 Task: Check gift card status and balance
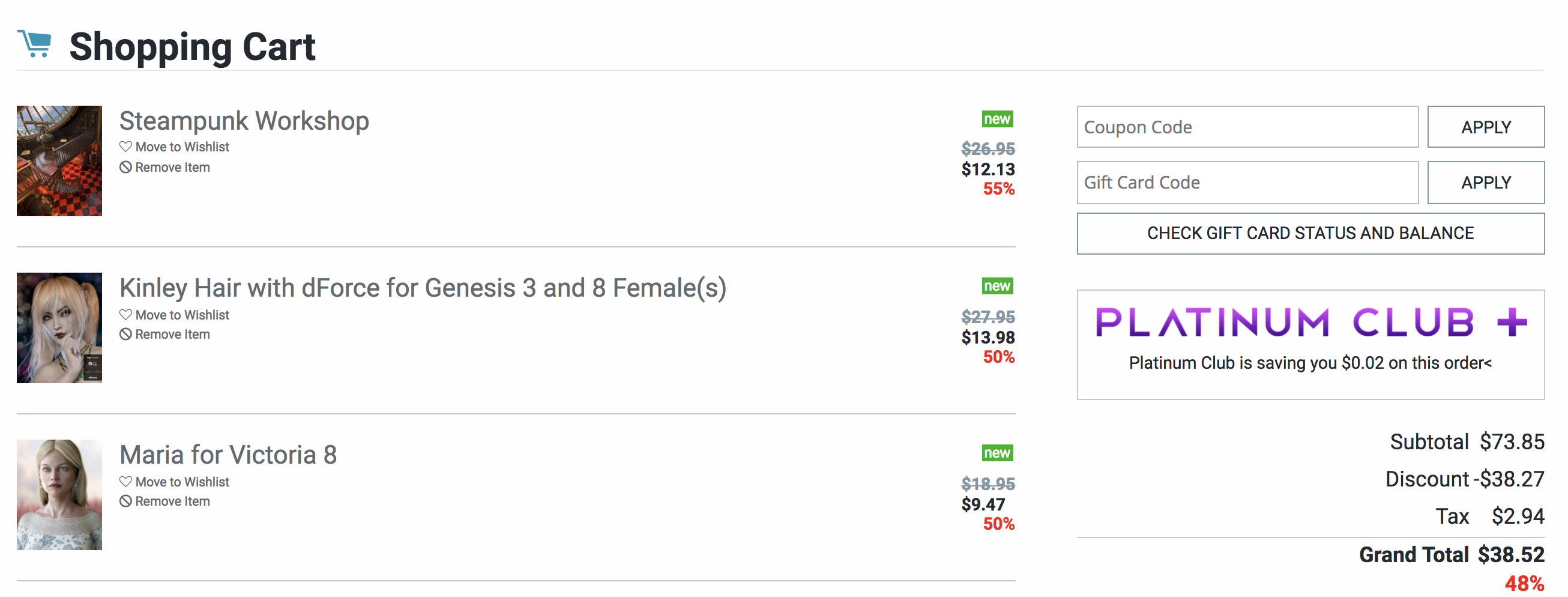1310,233
